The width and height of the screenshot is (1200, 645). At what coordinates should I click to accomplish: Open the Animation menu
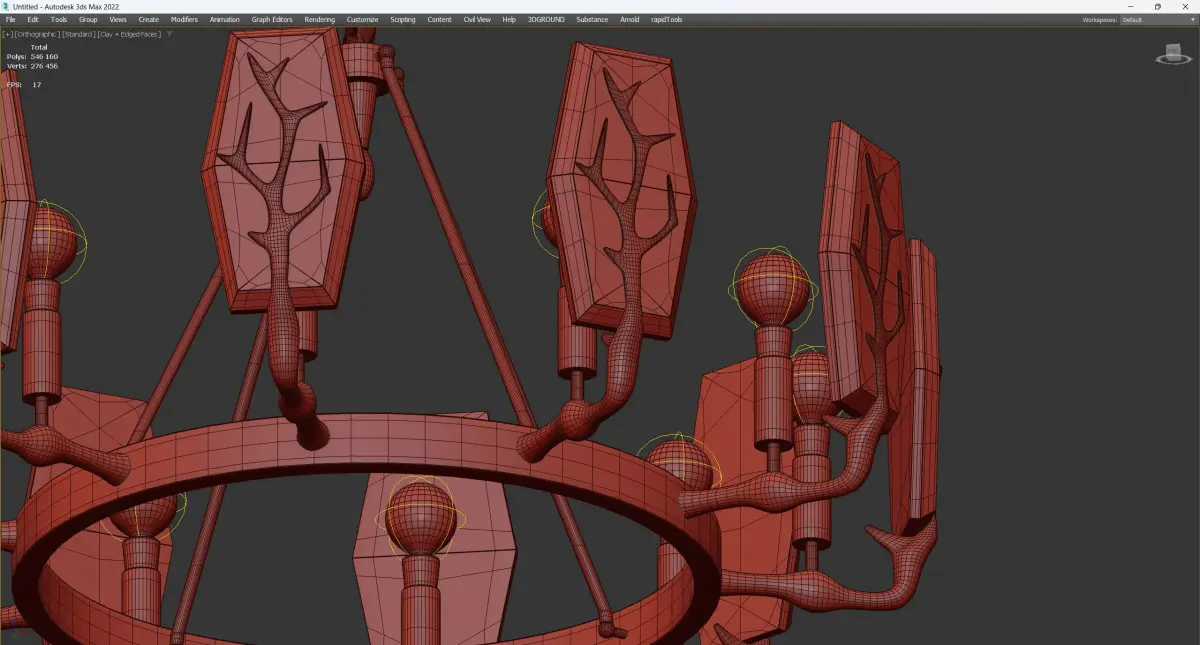click(x=225, y=19)
